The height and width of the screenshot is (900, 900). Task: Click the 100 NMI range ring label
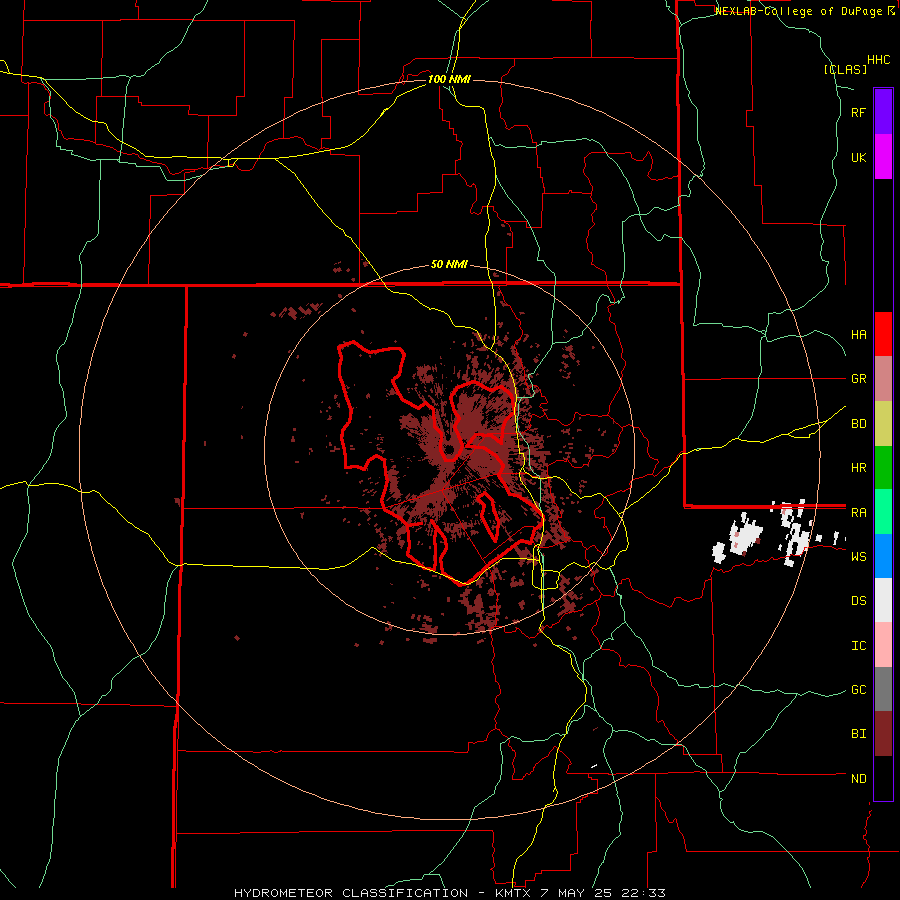[x=449, y=79]
